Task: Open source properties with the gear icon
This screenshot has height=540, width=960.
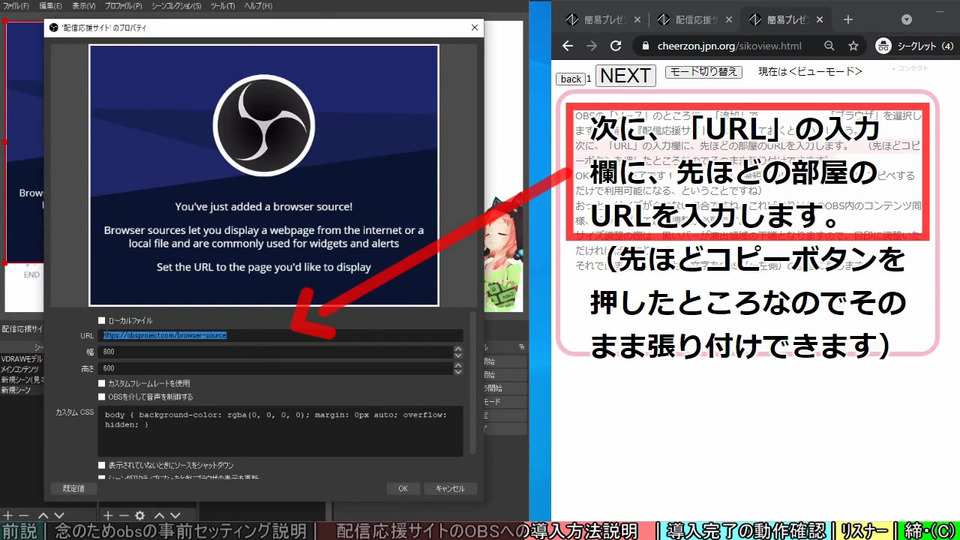Action: tap(140, 516)
